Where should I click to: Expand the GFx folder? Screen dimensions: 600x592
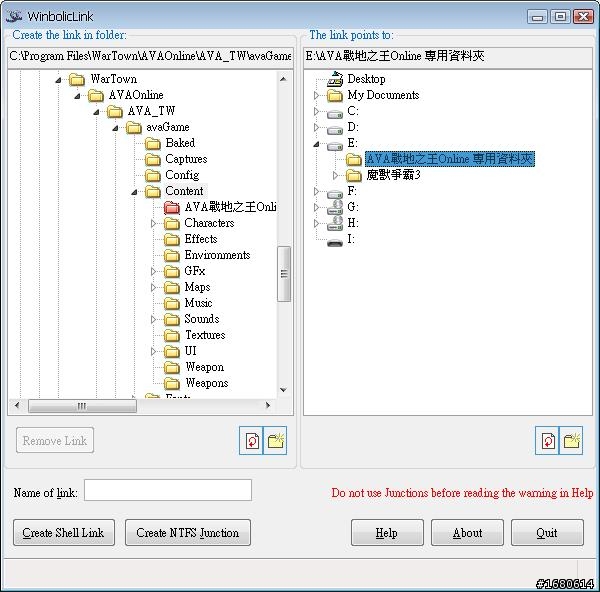click(x=153, y=271)
